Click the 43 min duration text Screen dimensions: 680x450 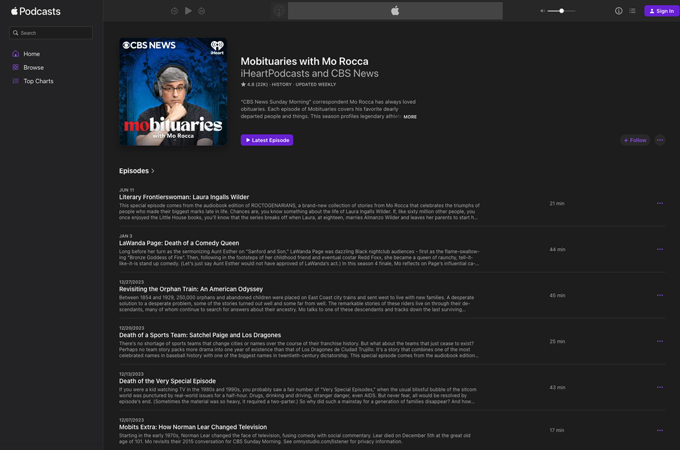(557, 387)
